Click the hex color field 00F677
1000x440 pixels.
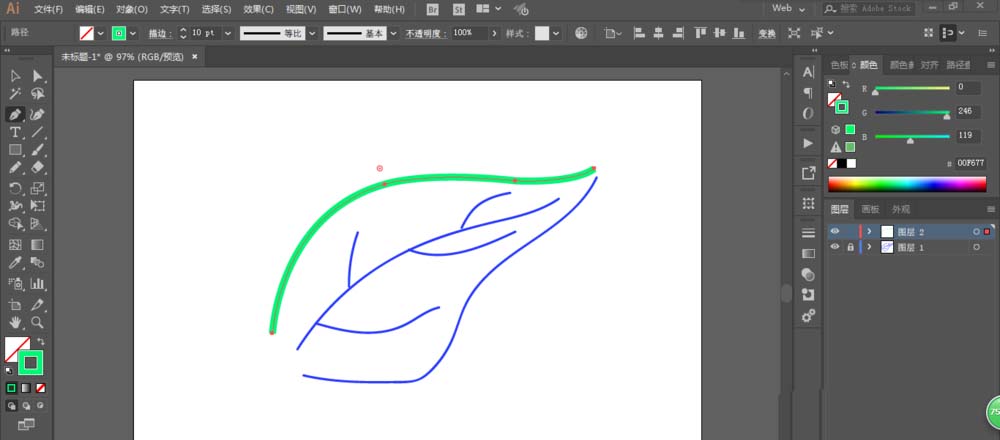970,162
